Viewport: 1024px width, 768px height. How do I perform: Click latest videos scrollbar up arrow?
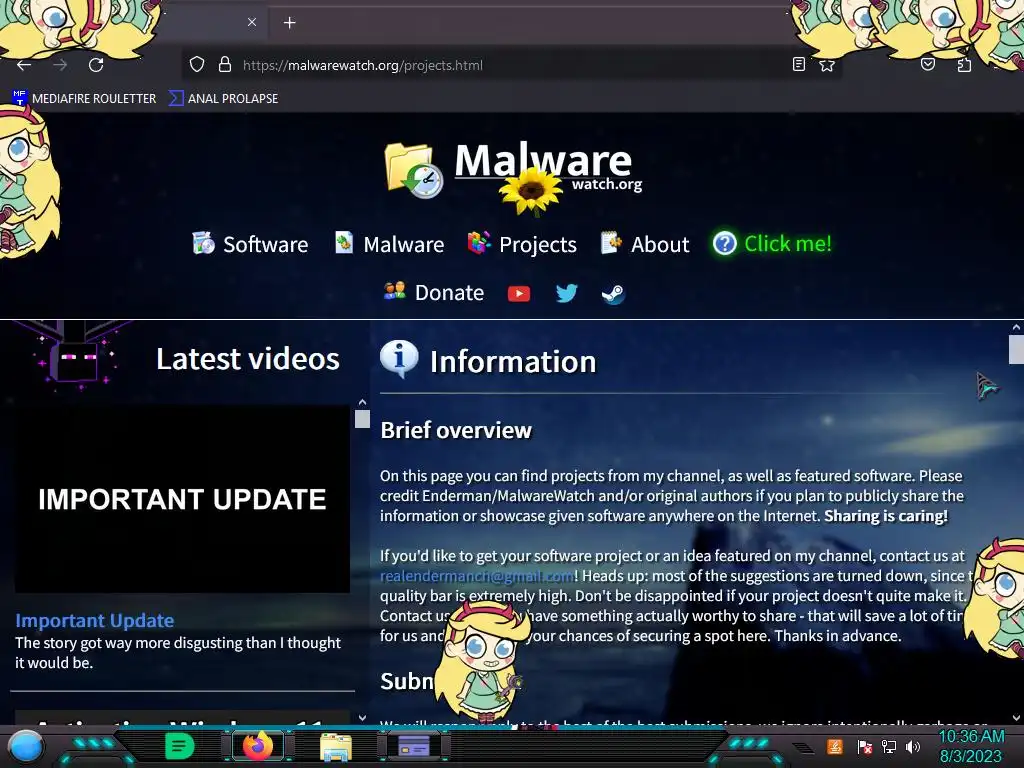(x=362, y=402)
